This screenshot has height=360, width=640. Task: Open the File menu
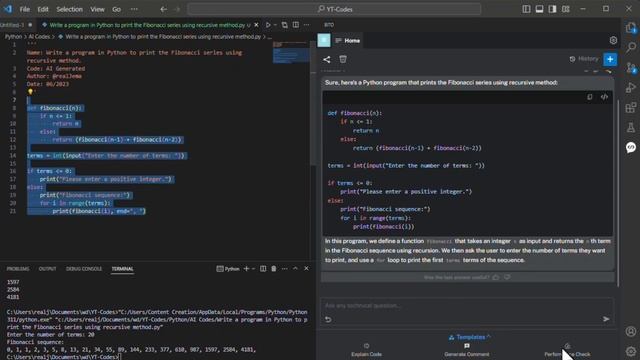24,9
